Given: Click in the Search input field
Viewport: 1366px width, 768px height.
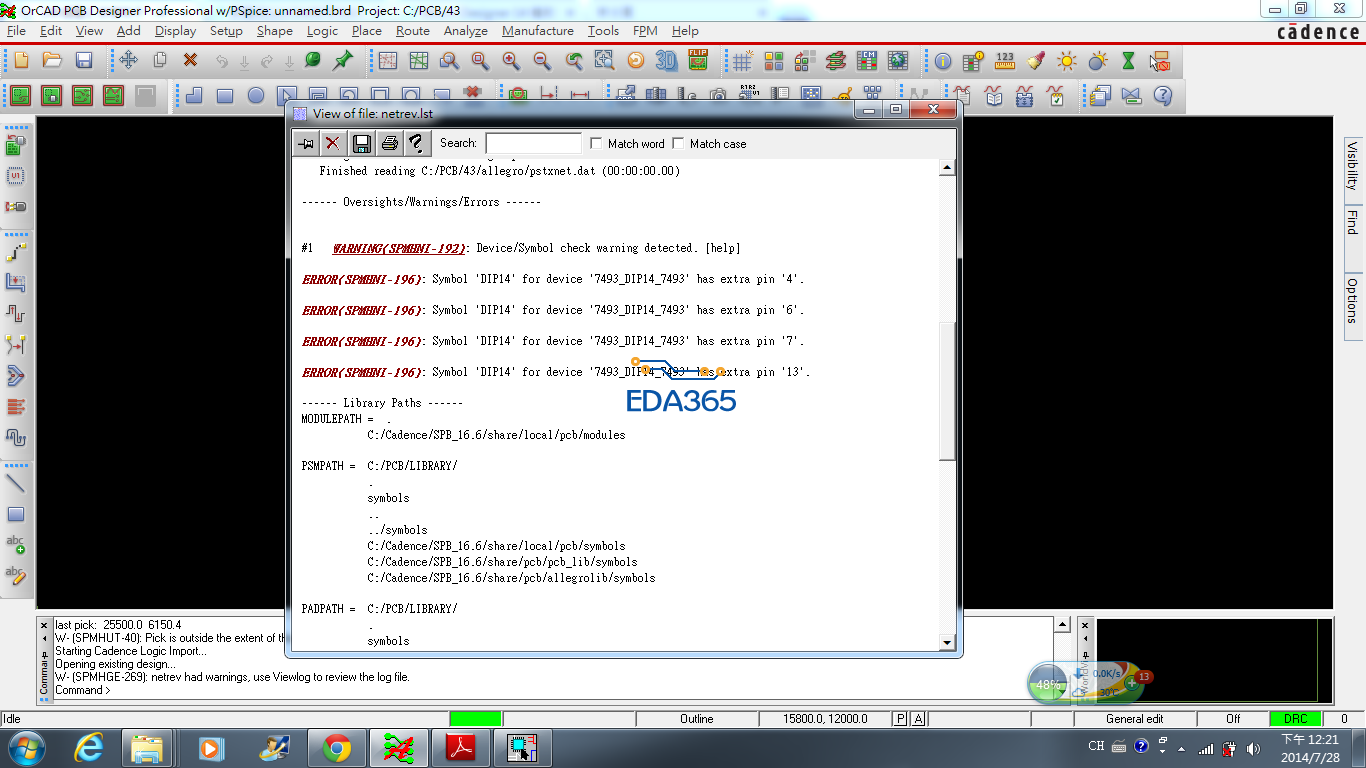Looking at the screenshot, I should click(x=533, y=143).
